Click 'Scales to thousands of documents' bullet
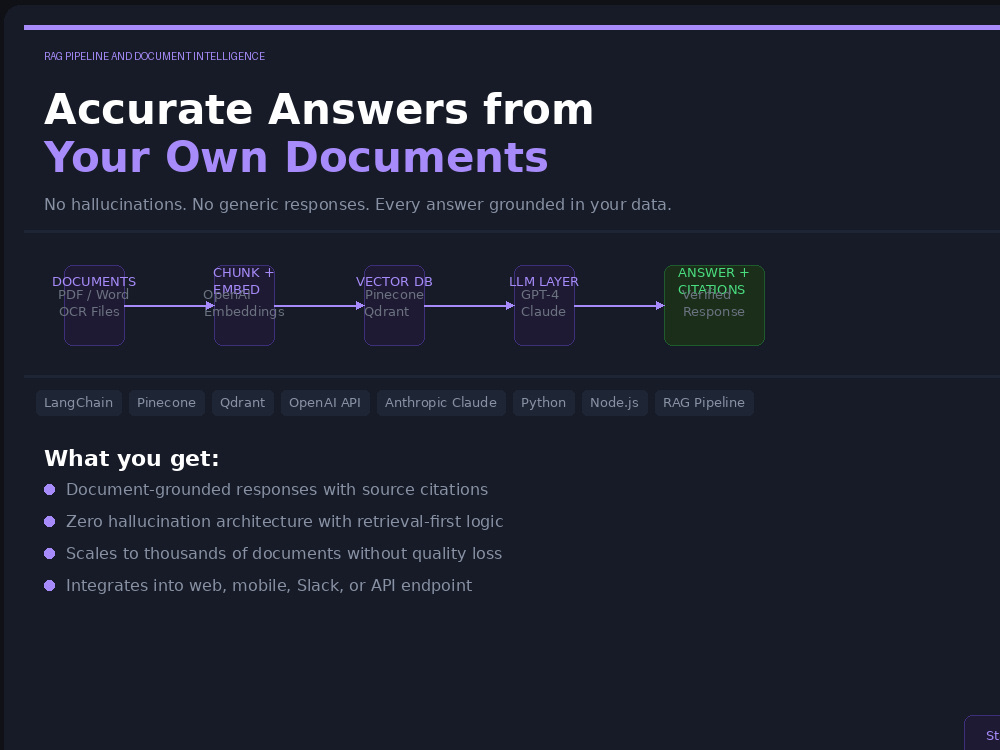 (x=284, y=554)
